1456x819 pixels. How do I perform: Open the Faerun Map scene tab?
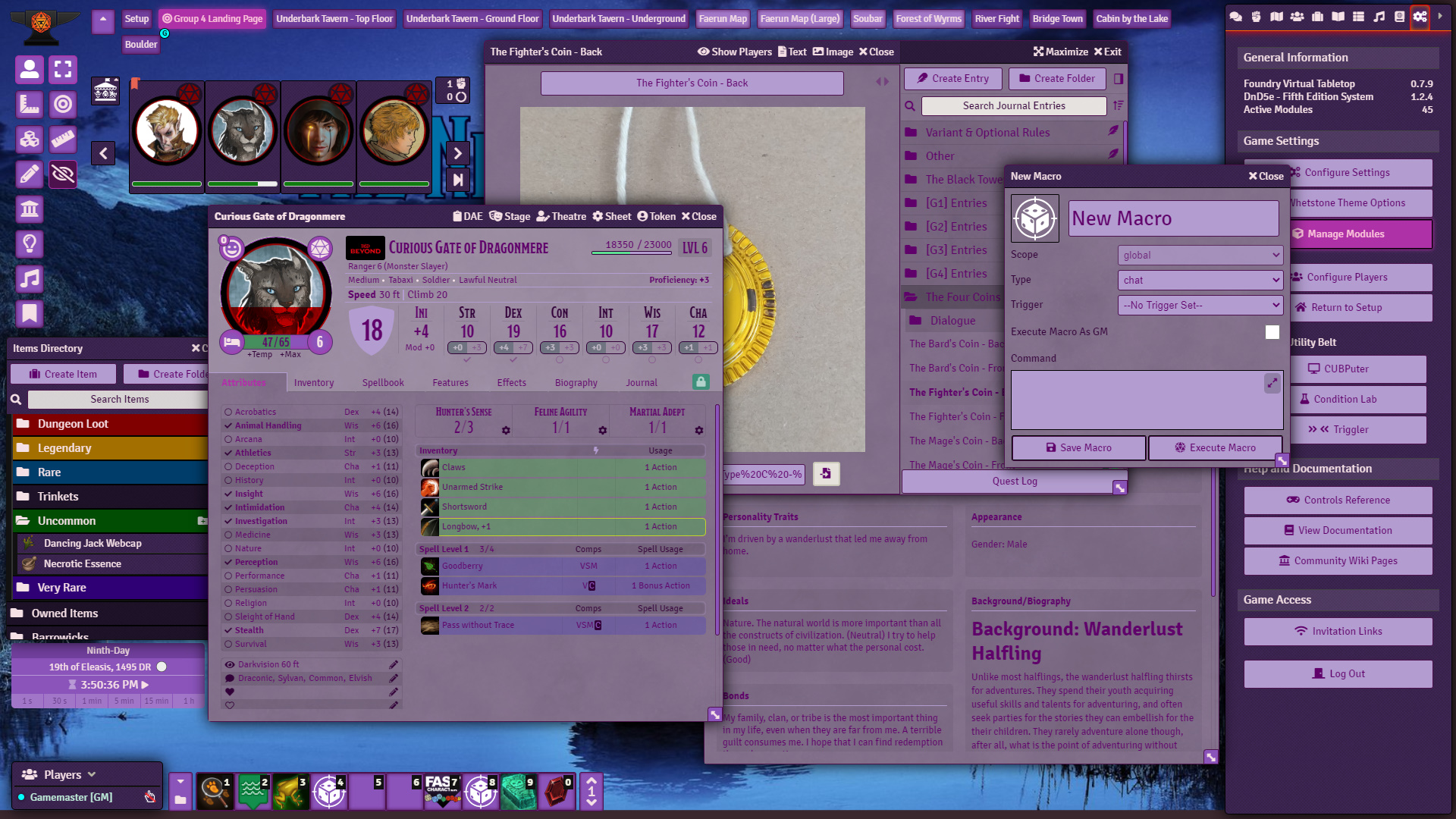[x=722, y=19]
